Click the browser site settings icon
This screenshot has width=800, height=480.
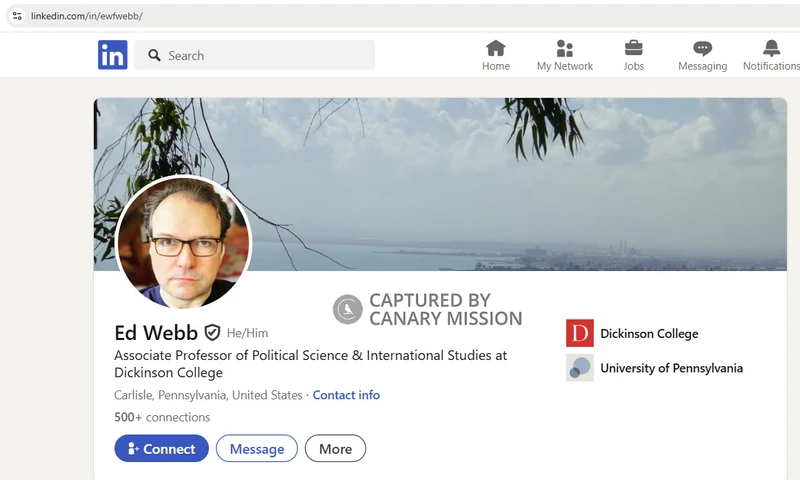click(17, 16)
